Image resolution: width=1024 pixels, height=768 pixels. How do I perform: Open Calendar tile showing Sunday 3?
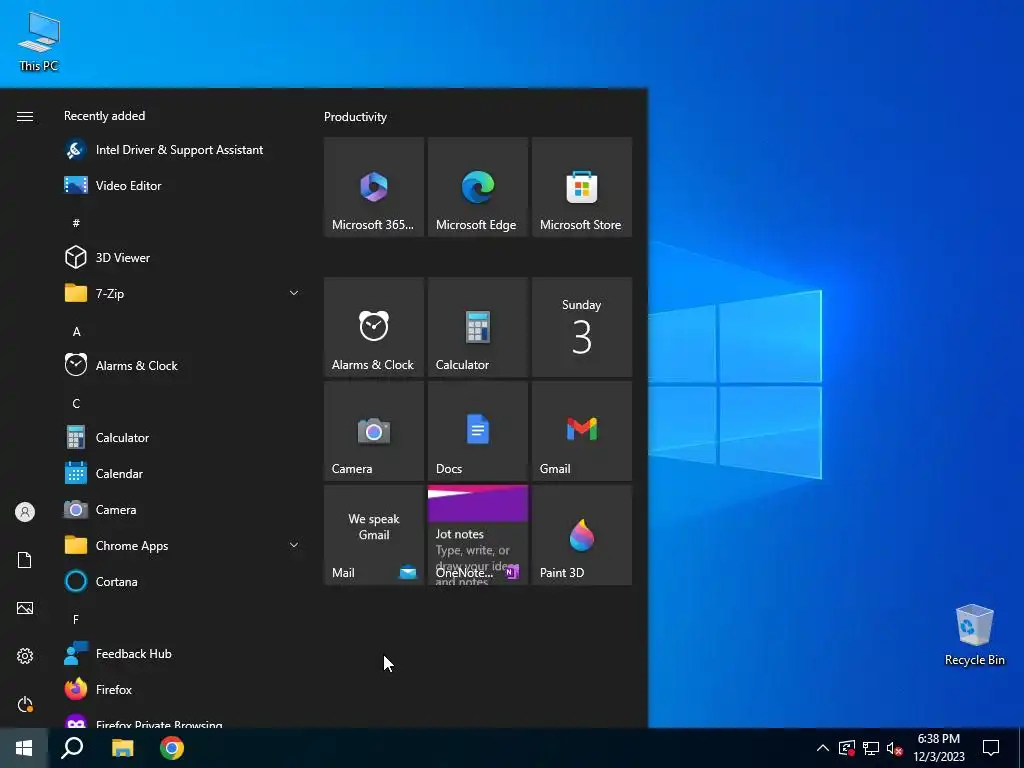pyautogui.click(x=582, y=327)
